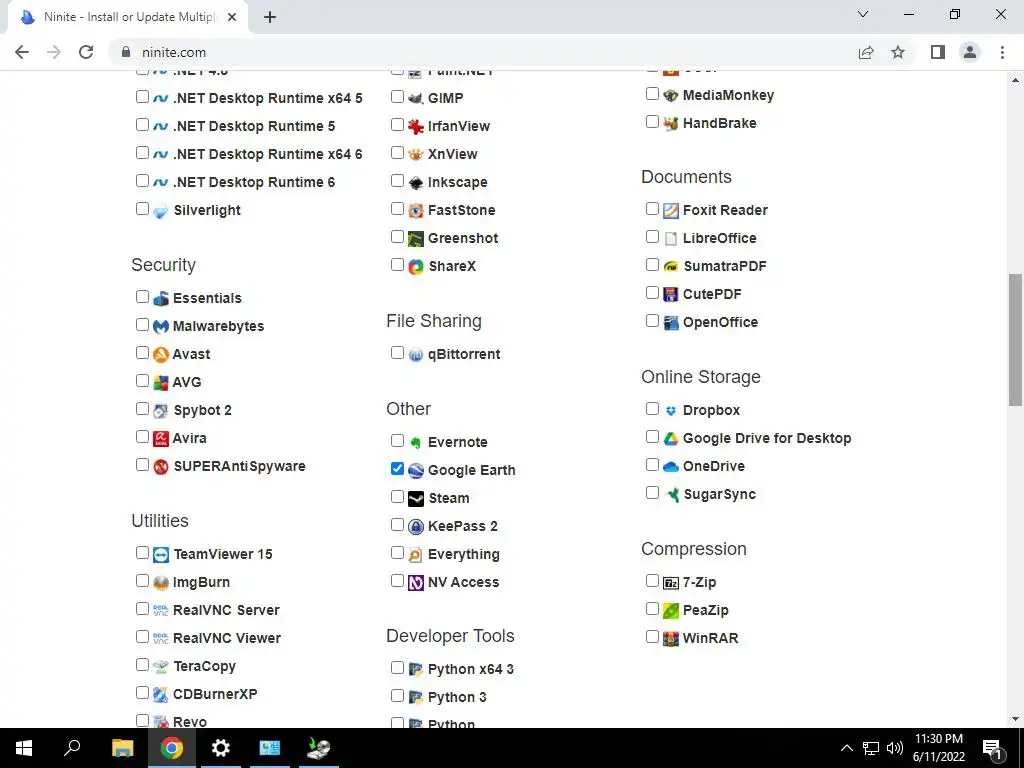Go back to previous page
The height and width of the screenshot is (768, 1024).
(x=22, y=52)
